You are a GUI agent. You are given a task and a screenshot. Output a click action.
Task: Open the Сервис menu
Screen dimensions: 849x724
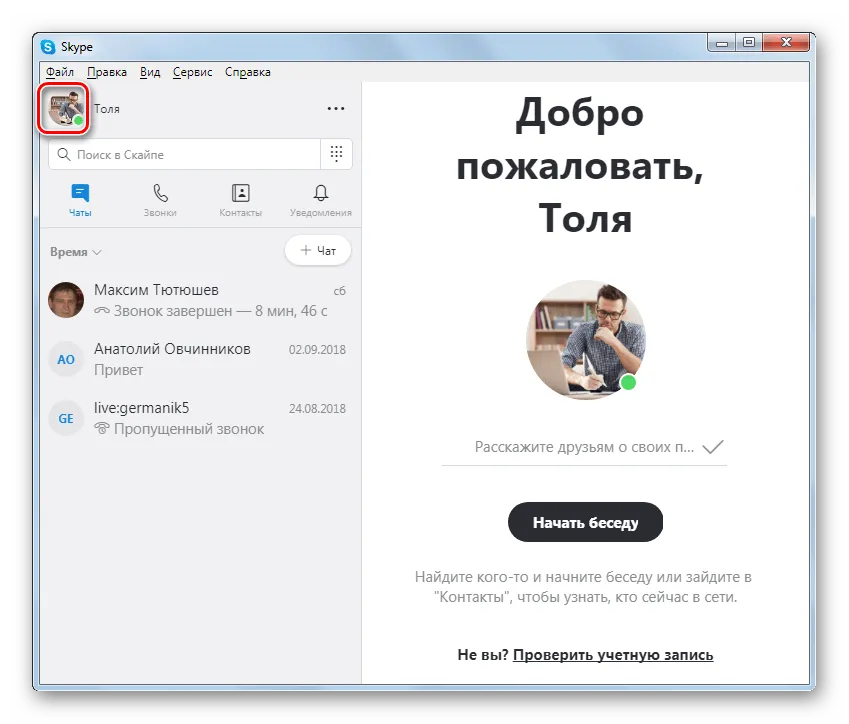click(192, 72)
